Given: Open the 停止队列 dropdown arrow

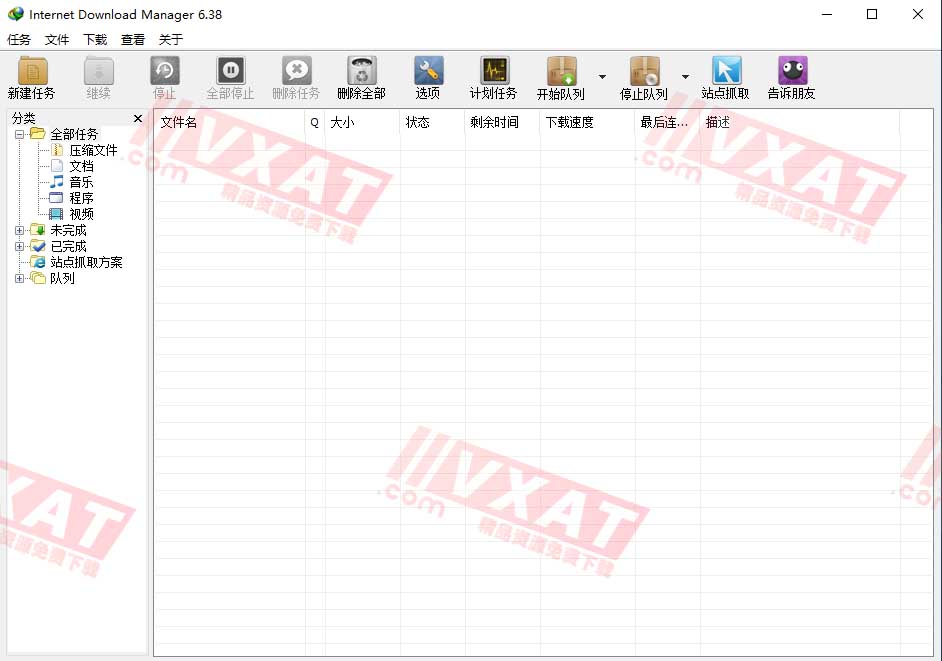Looking at the screenshot, I should 686,78.
